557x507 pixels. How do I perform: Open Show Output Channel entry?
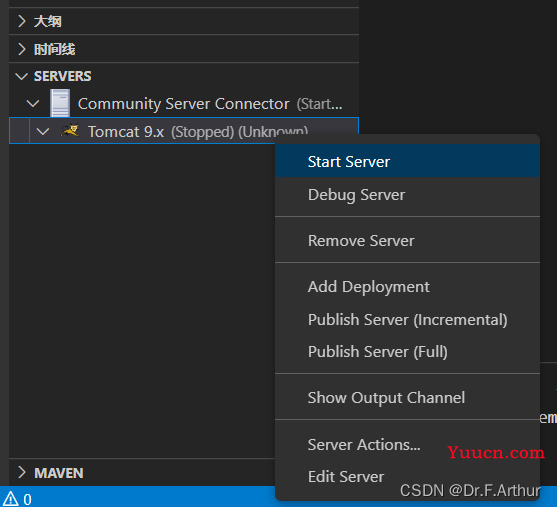[x=407, y=398]
